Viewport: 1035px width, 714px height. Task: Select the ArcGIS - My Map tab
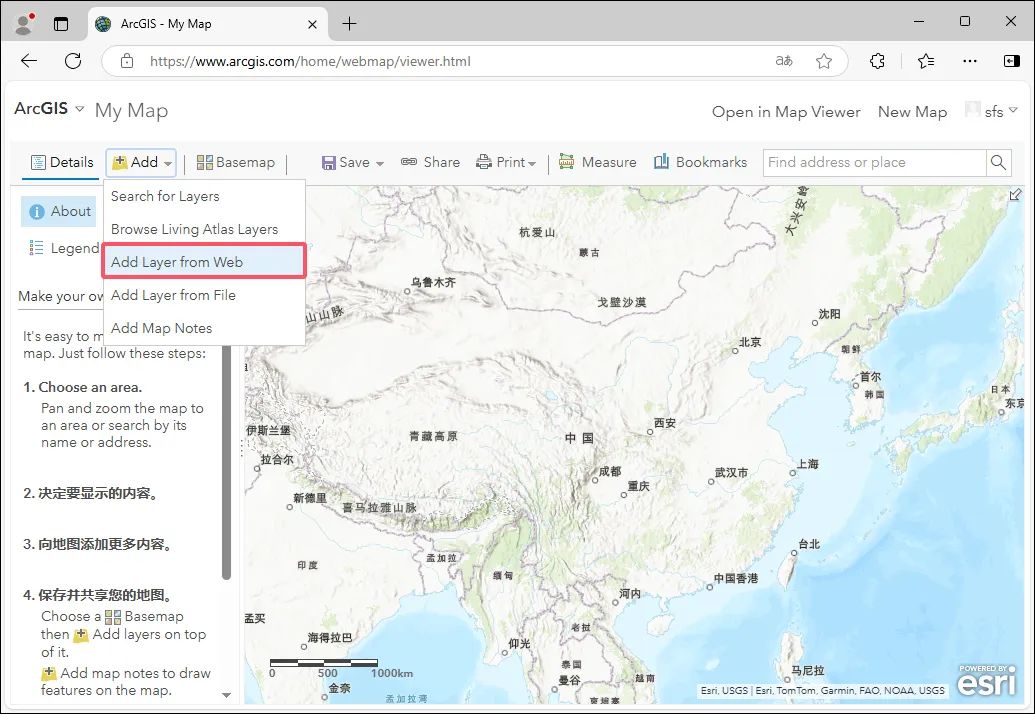[x=207, y=24]
